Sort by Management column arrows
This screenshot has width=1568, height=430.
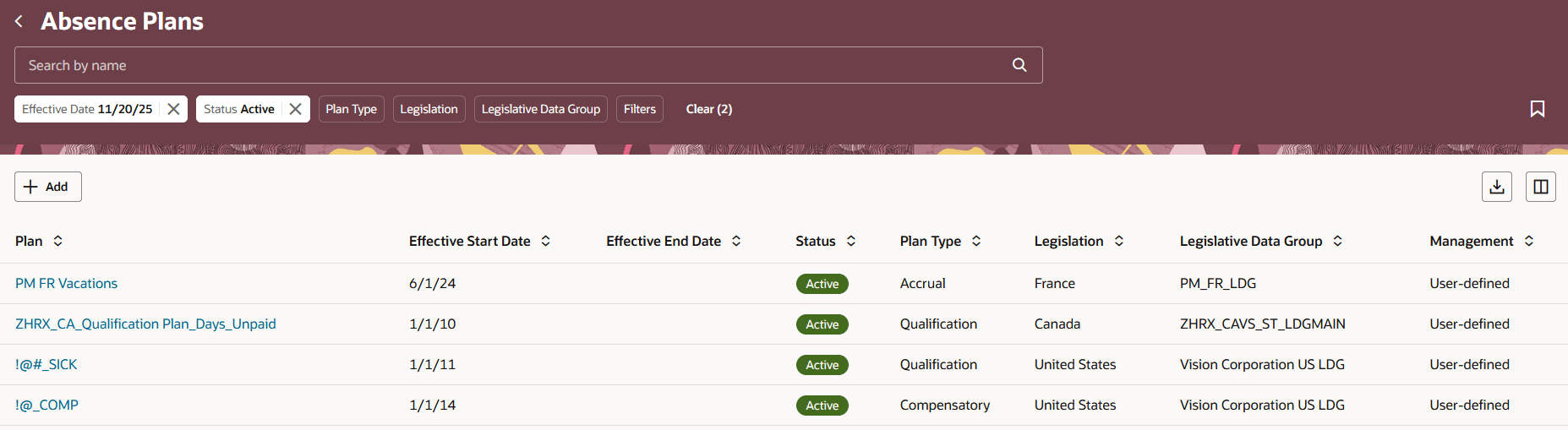click(1529, 241)
